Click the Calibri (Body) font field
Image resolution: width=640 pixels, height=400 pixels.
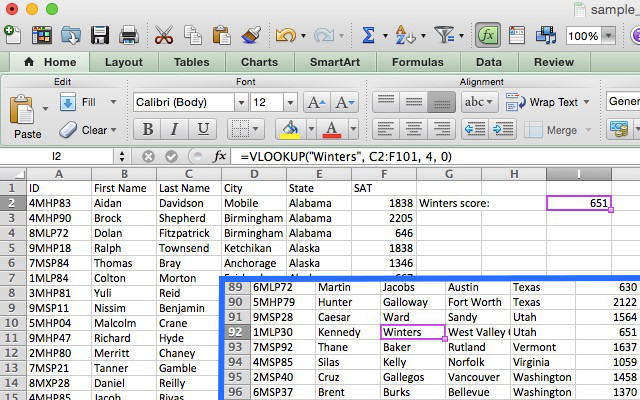[184, 102]
